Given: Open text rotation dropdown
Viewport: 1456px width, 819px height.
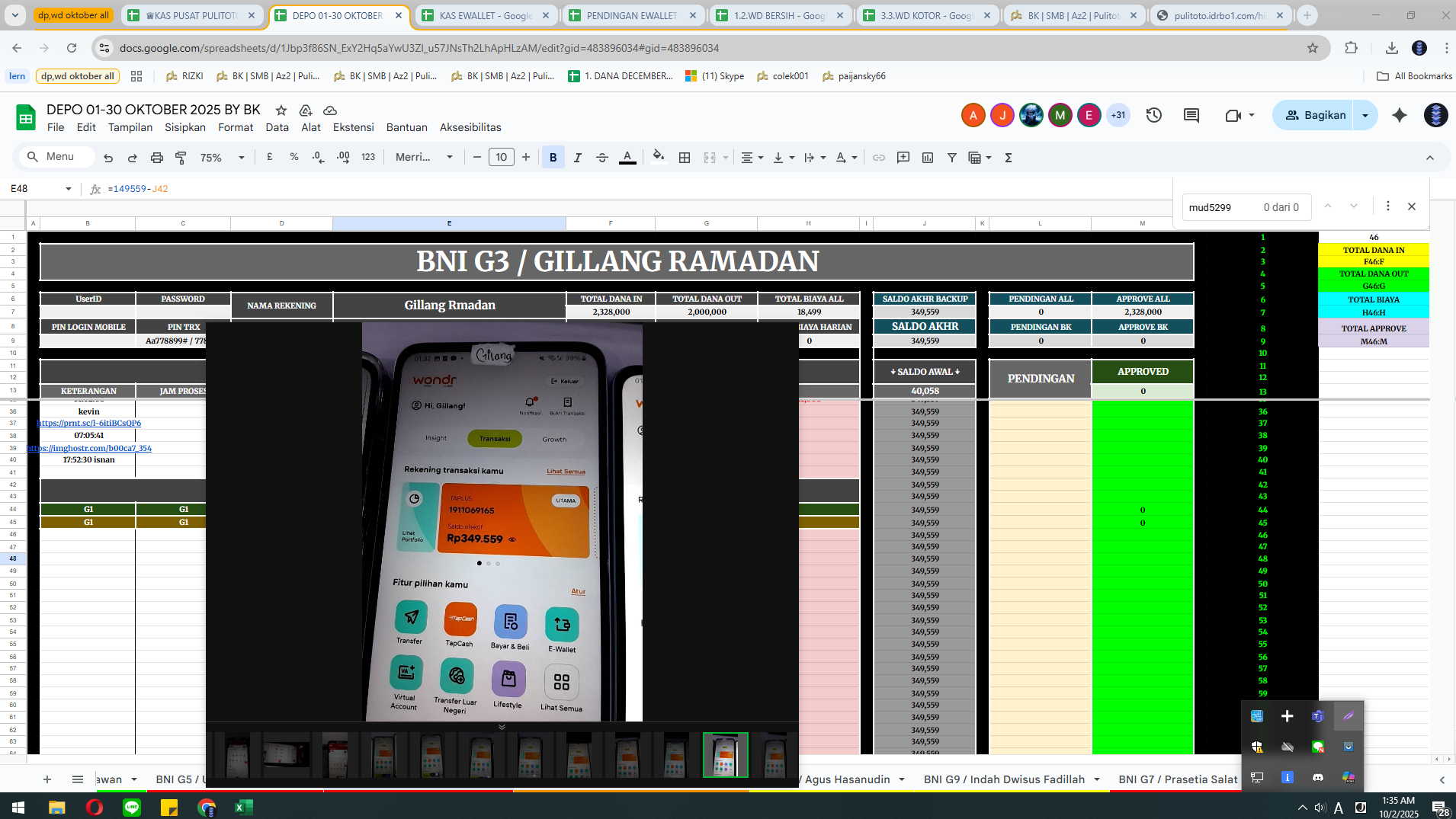Looking at the screenshot, I should pos(845,158).
